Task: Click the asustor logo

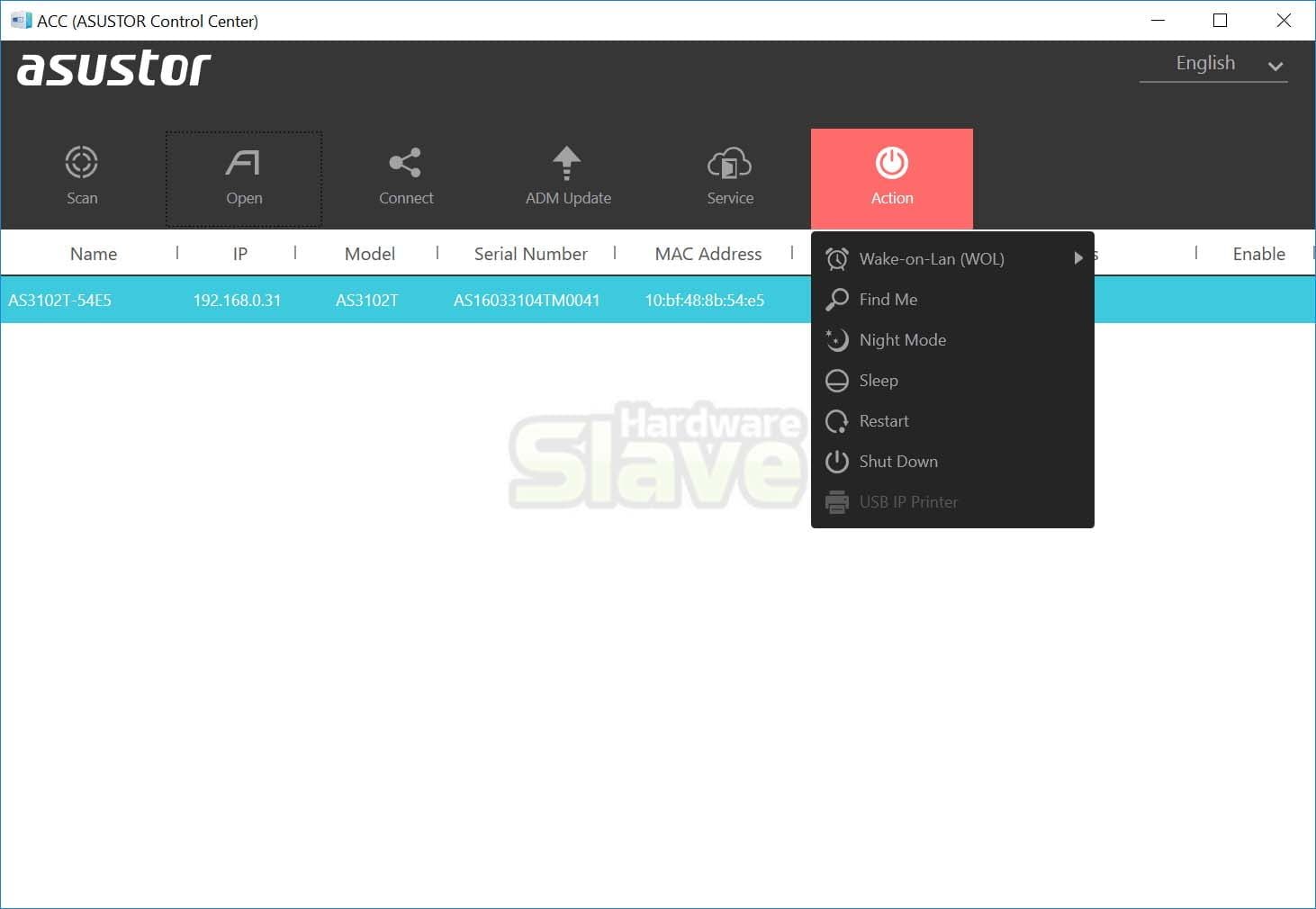Action: pyautogui.click(x=114, y=68)
